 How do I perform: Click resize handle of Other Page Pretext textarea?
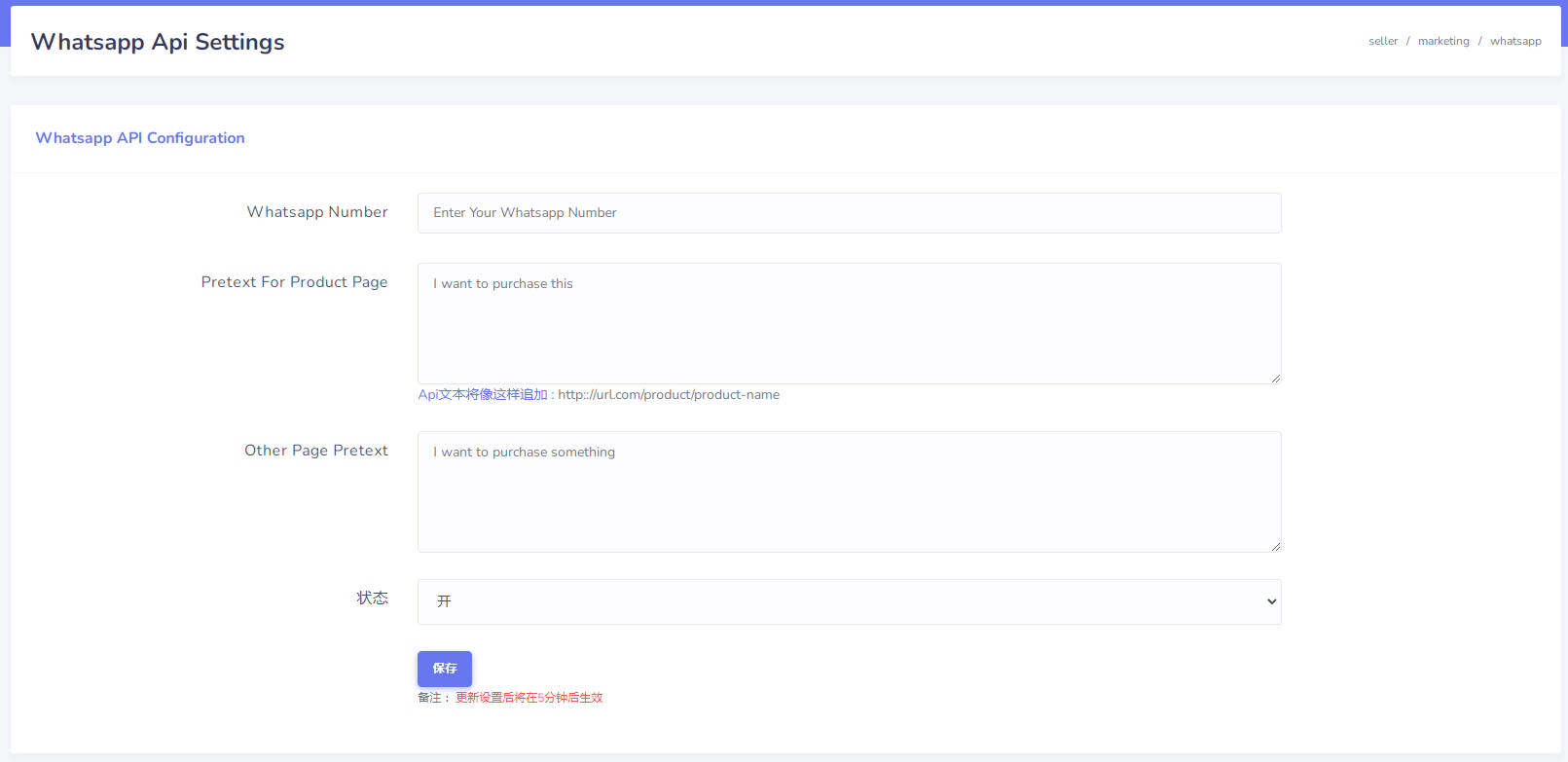tap(1275, 546)
